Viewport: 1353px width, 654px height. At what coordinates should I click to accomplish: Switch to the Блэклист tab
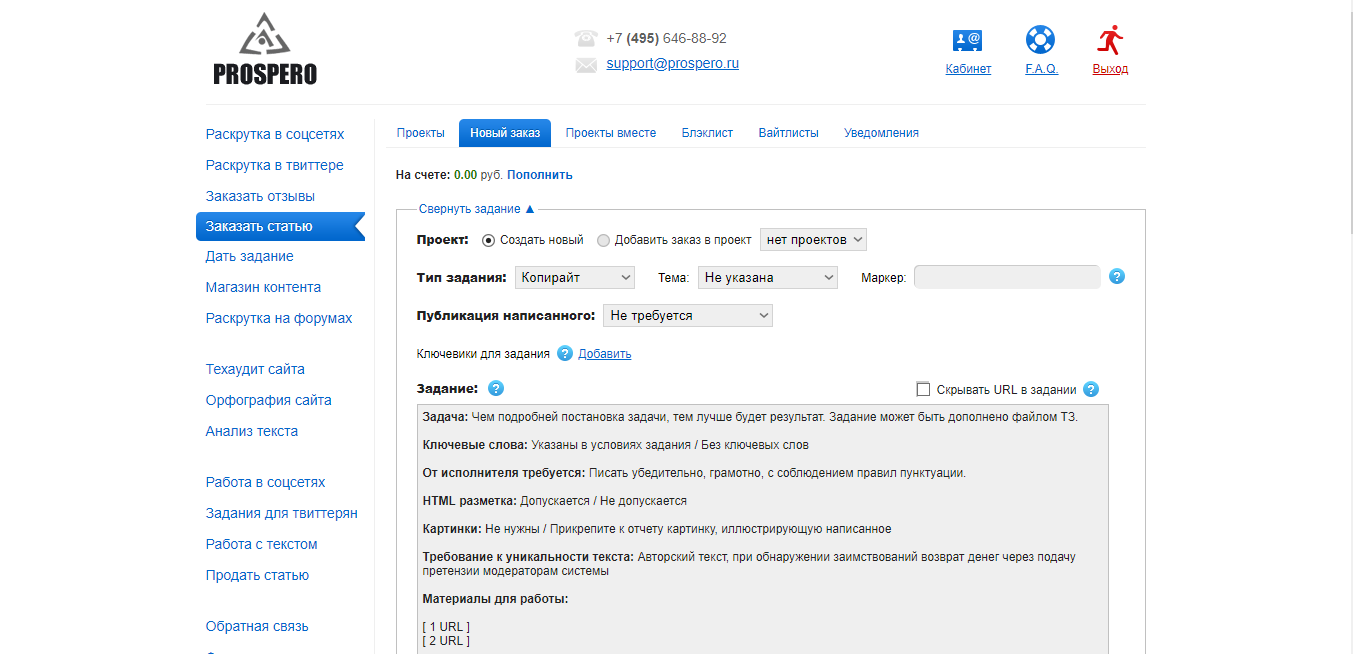coord(707,132)
